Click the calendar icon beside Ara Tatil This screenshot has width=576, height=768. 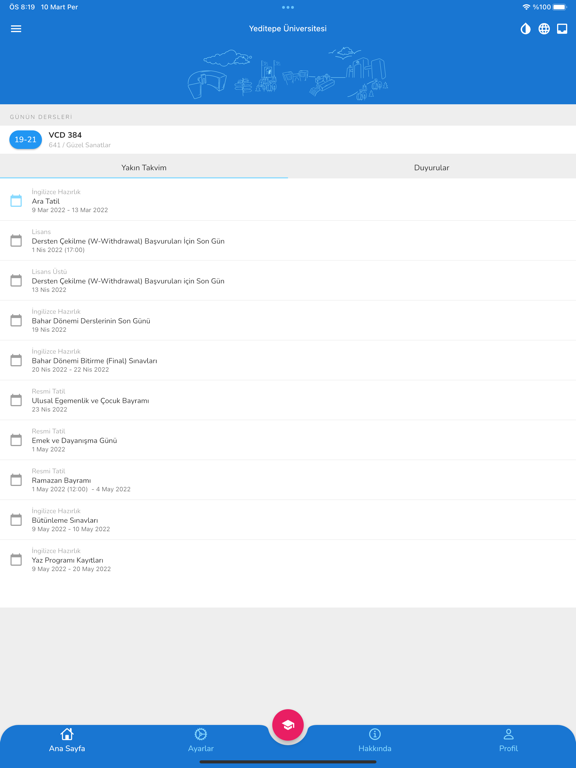16,201
